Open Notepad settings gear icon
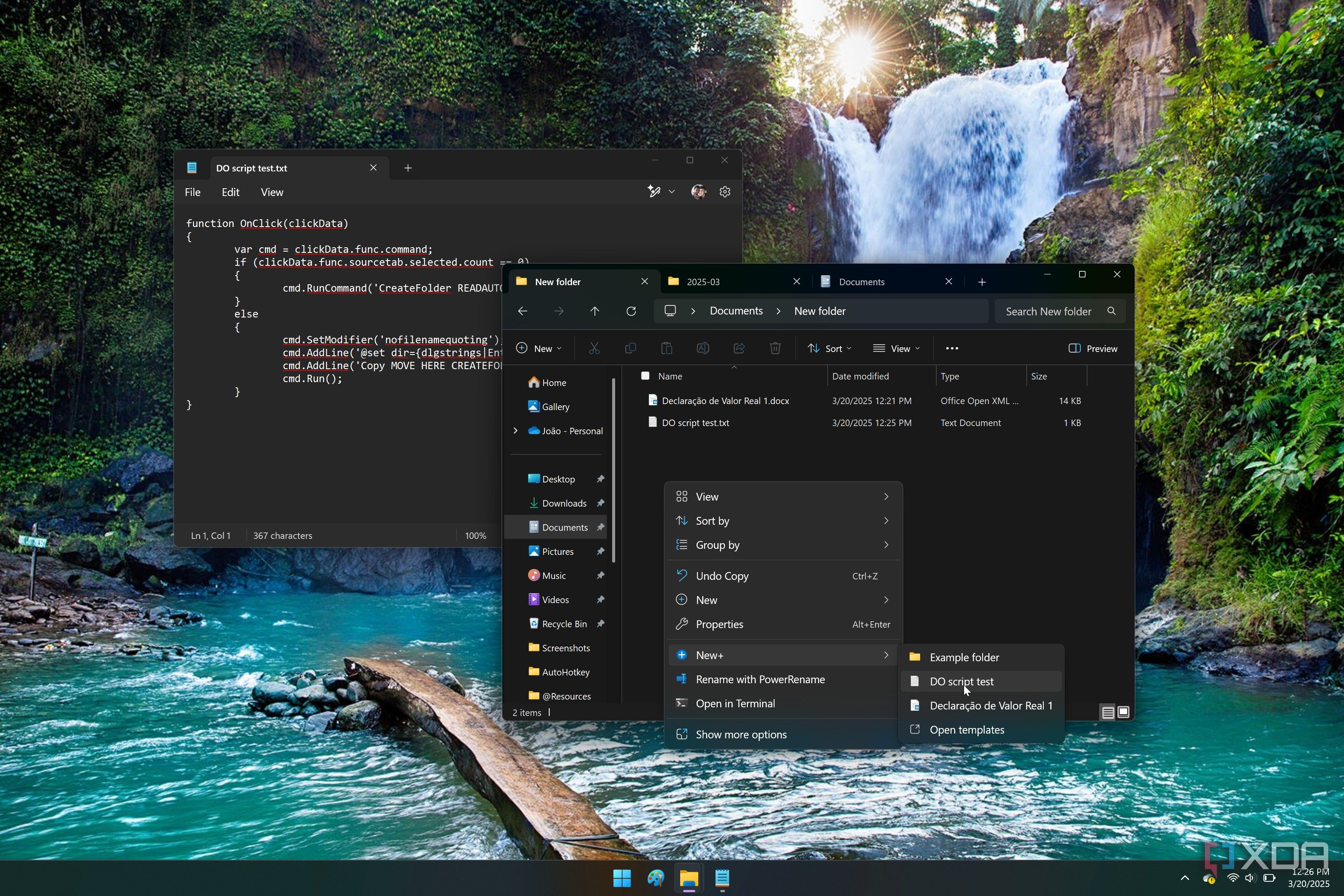The width and height of the screenshot is (1344, 896). pyautogui.click(x=725, y=192)
